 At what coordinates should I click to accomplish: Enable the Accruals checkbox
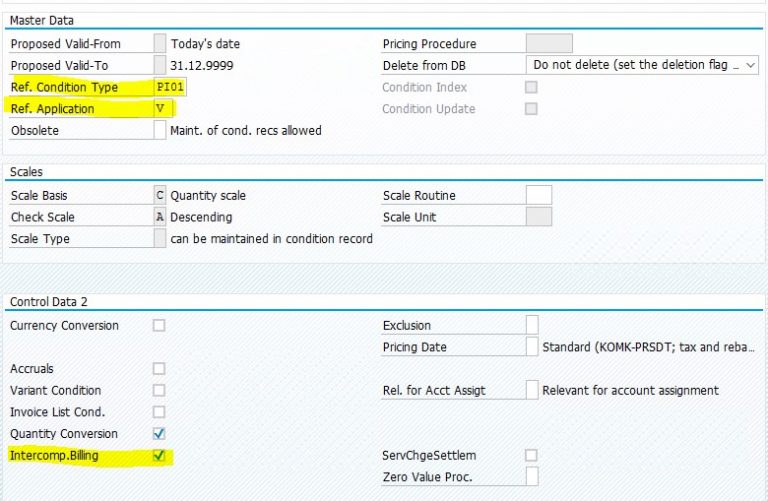[159, 369]
